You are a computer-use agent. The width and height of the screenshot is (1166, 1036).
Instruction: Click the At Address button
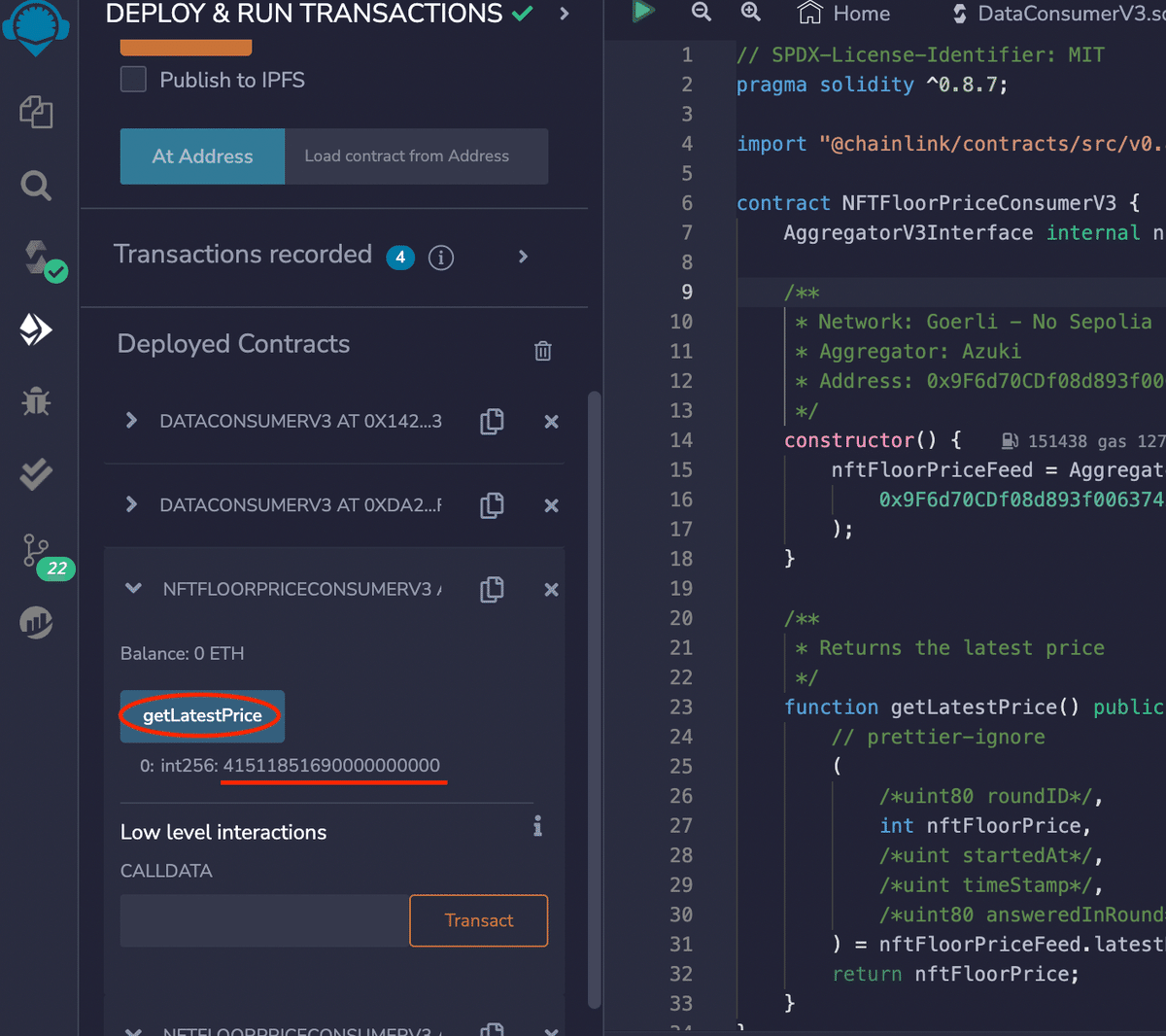pyautogui.click(x=202, y=156)
